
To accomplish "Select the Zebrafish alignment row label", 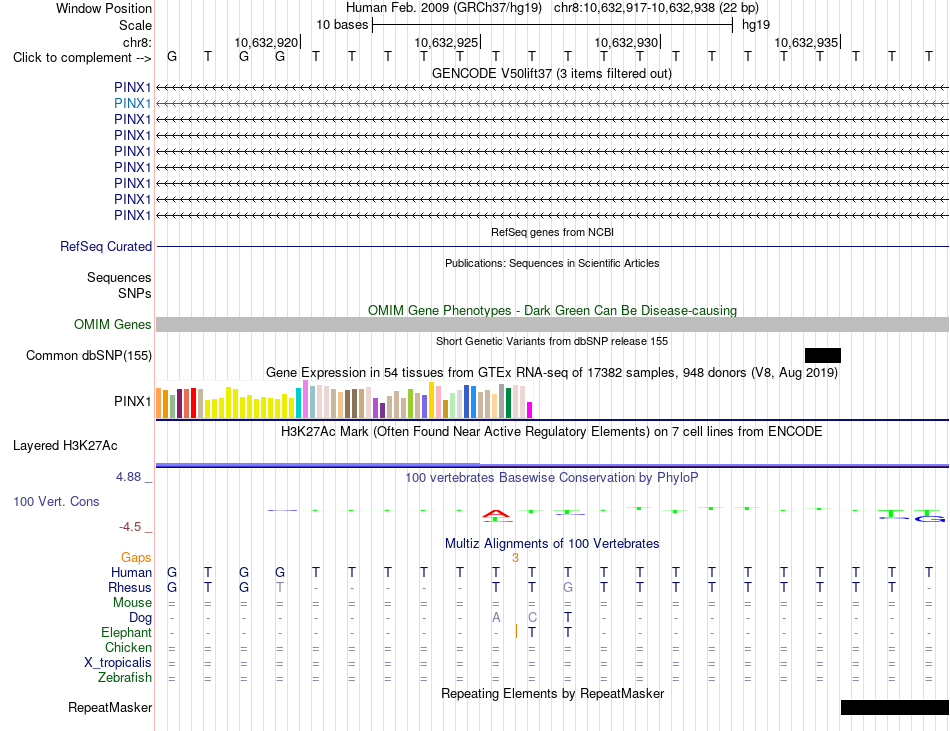I will click(x=125, y=677).
